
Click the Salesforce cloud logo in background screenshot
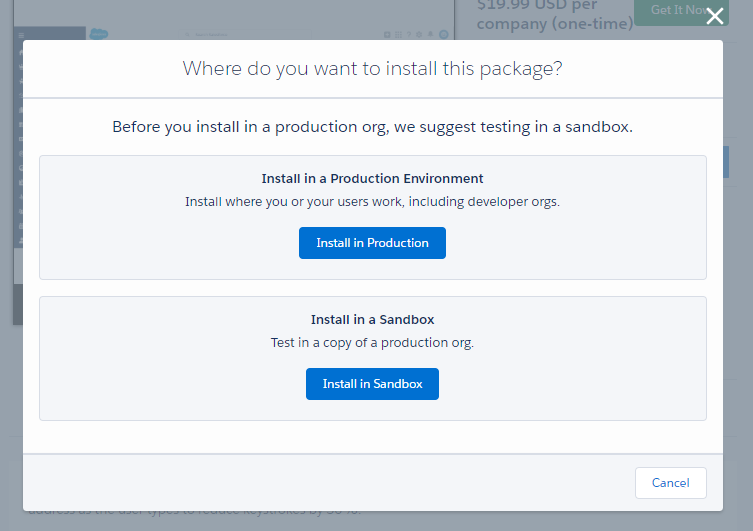pyautogui.click(x=99, y=33)
